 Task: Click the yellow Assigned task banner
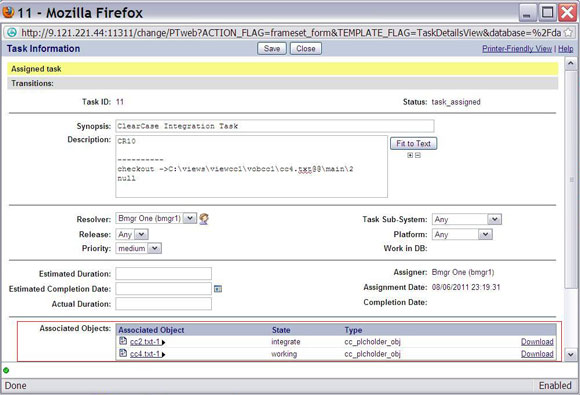coord(283,69)
